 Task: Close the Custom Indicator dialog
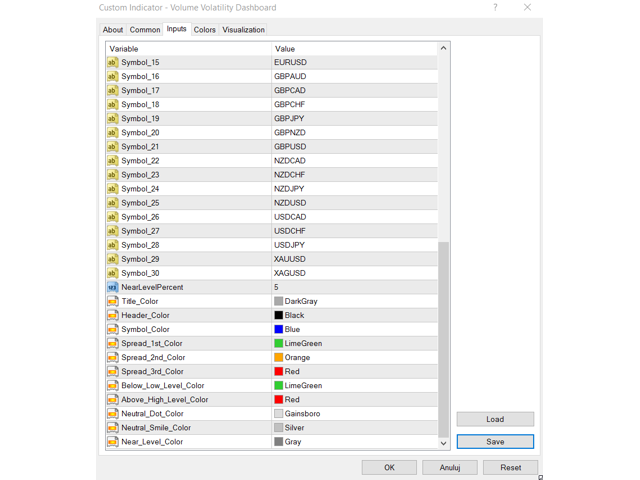tap(527, 7)
